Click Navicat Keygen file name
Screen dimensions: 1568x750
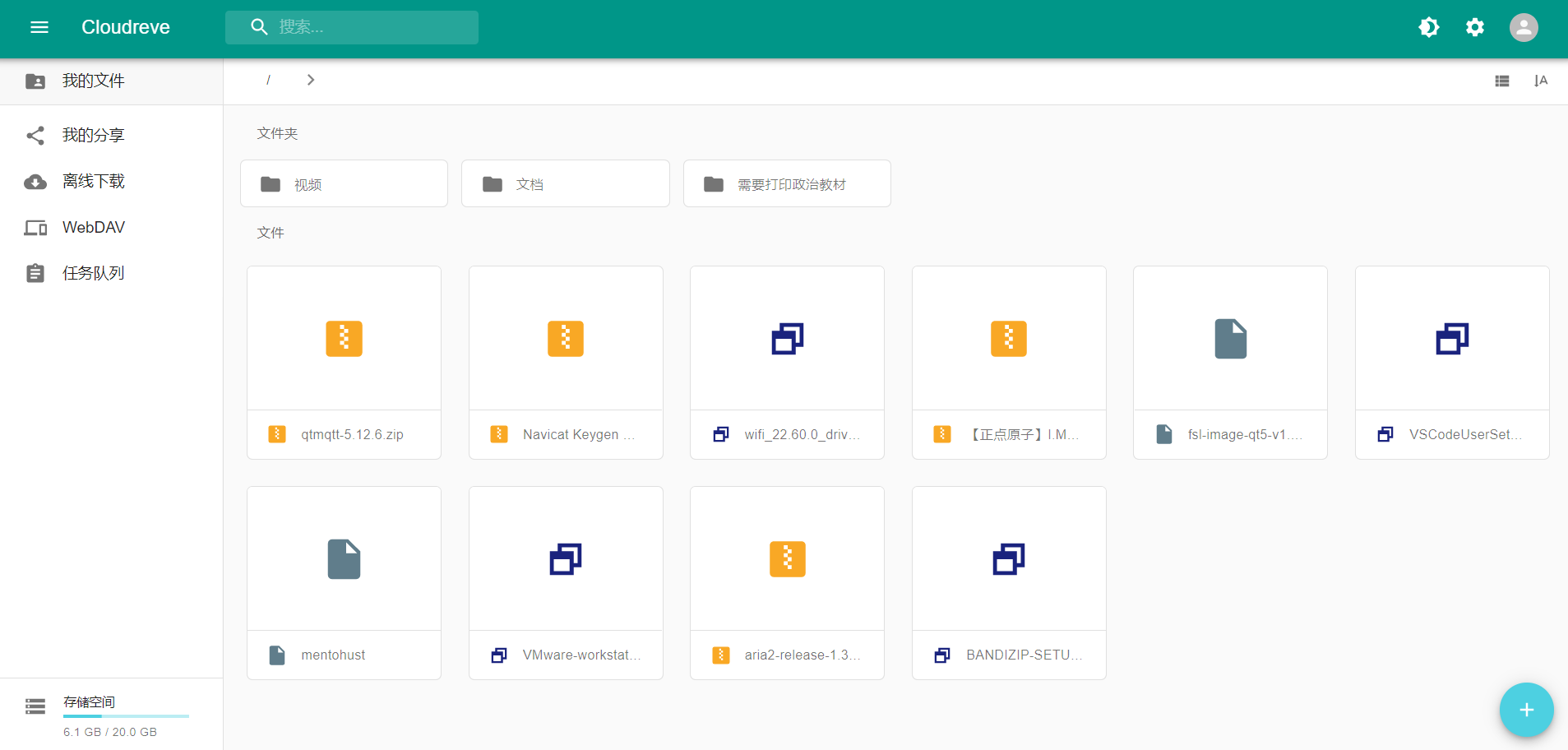click(x=579, y=434)
